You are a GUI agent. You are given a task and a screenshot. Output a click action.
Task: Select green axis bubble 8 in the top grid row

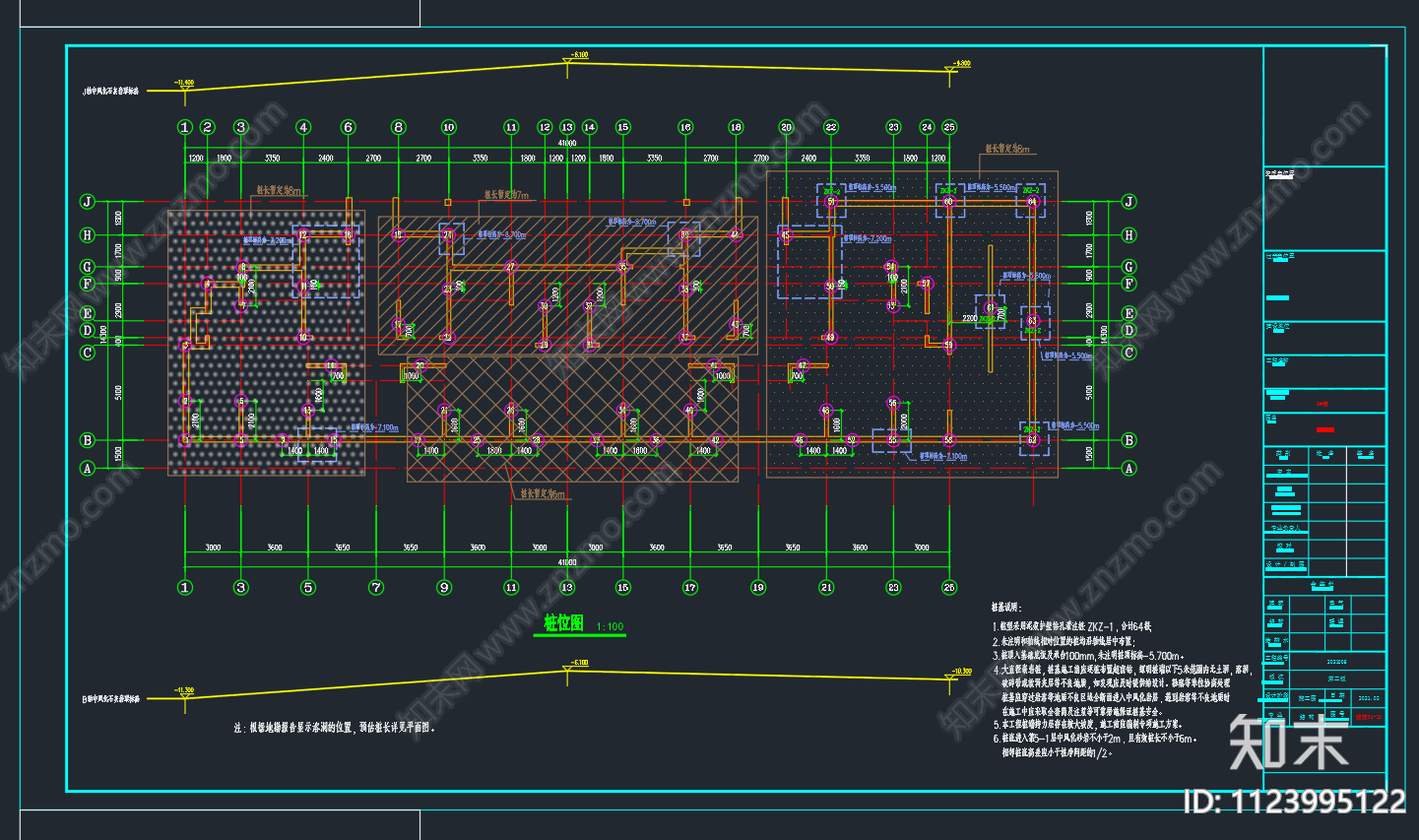(x=398, y=127)
